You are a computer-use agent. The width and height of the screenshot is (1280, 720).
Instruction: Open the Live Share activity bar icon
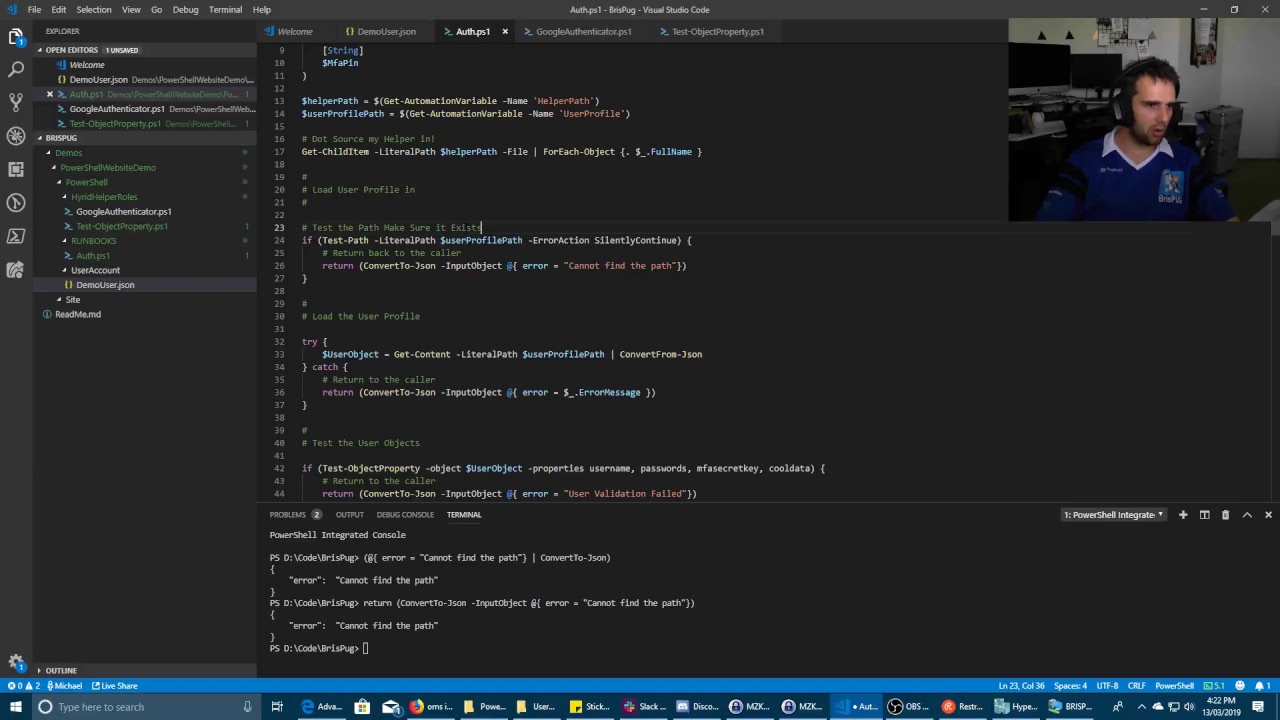click(16, 269)
